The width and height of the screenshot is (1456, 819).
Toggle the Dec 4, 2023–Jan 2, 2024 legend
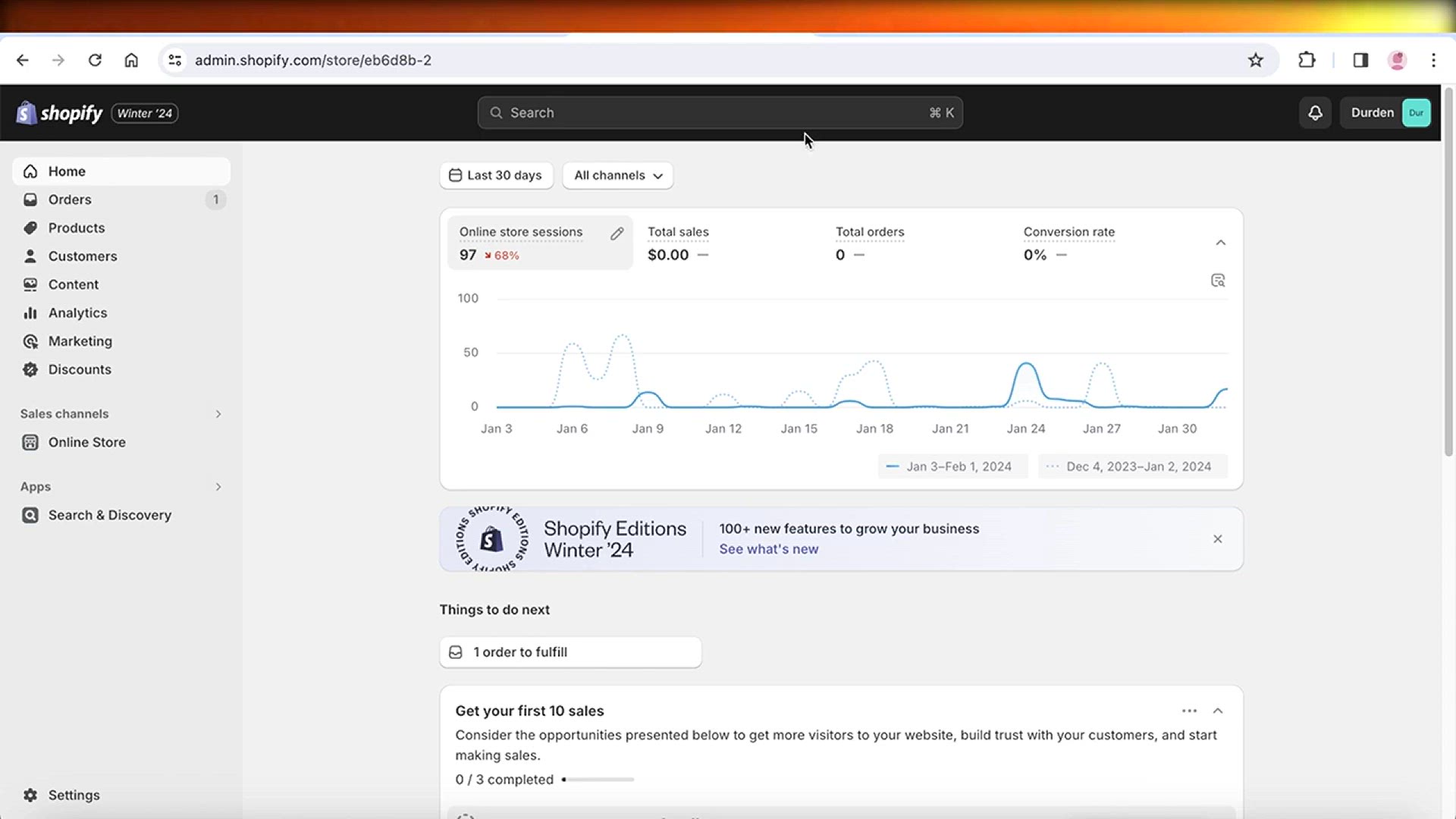pos(1132,466)
